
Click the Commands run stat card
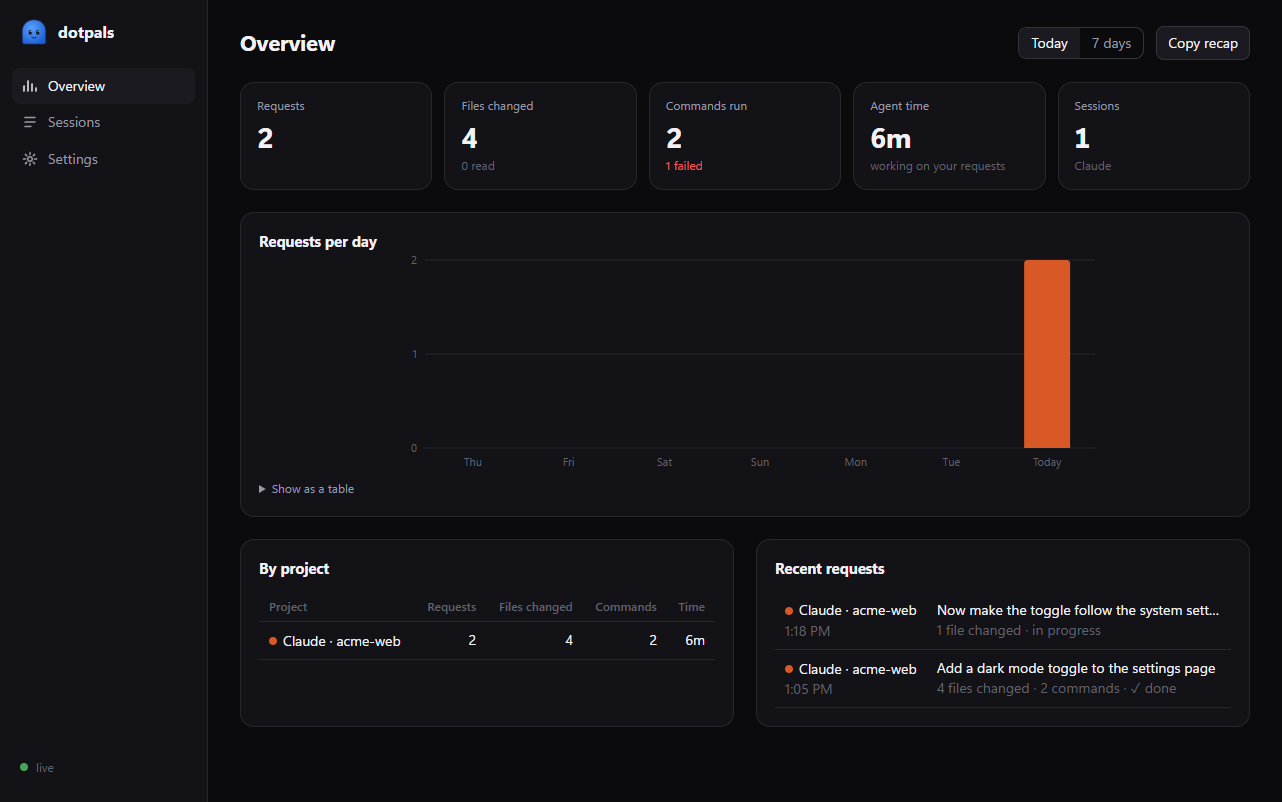click(745, 136)
